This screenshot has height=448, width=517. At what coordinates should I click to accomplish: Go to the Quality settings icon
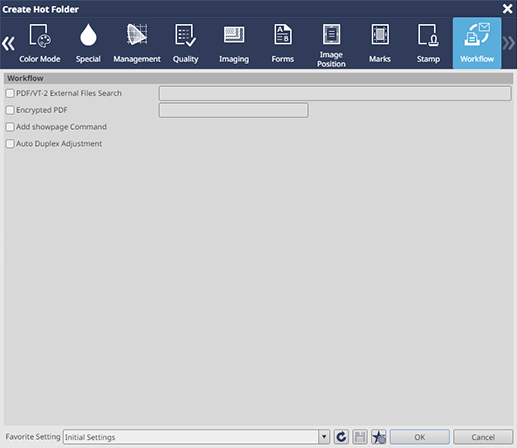(x=185, y=35)
